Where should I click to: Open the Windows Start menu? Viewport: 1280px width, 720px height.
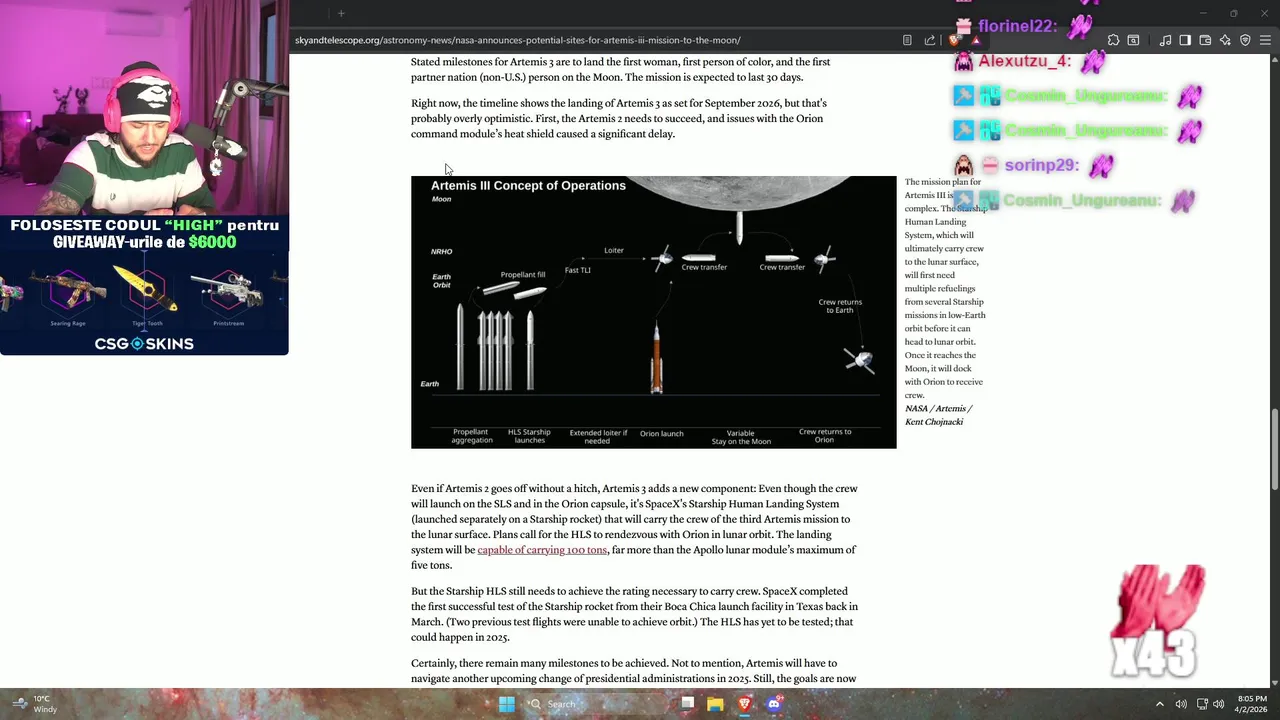click(x=507, y=704)
